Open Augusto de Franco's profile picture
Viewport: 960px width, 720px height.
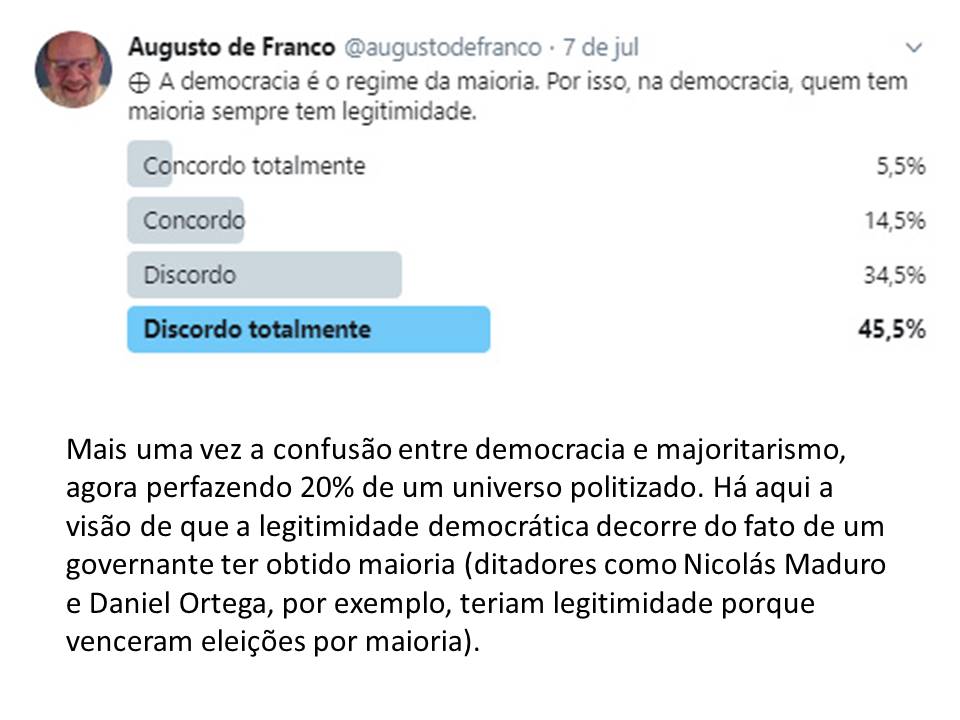(x=73, y=70)
